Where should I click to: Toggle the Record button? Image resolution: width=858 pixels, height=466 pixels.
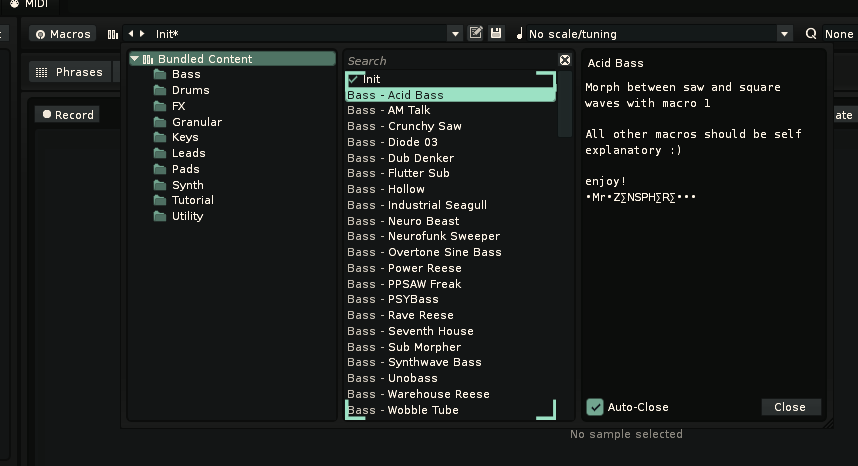pos(68,115)
